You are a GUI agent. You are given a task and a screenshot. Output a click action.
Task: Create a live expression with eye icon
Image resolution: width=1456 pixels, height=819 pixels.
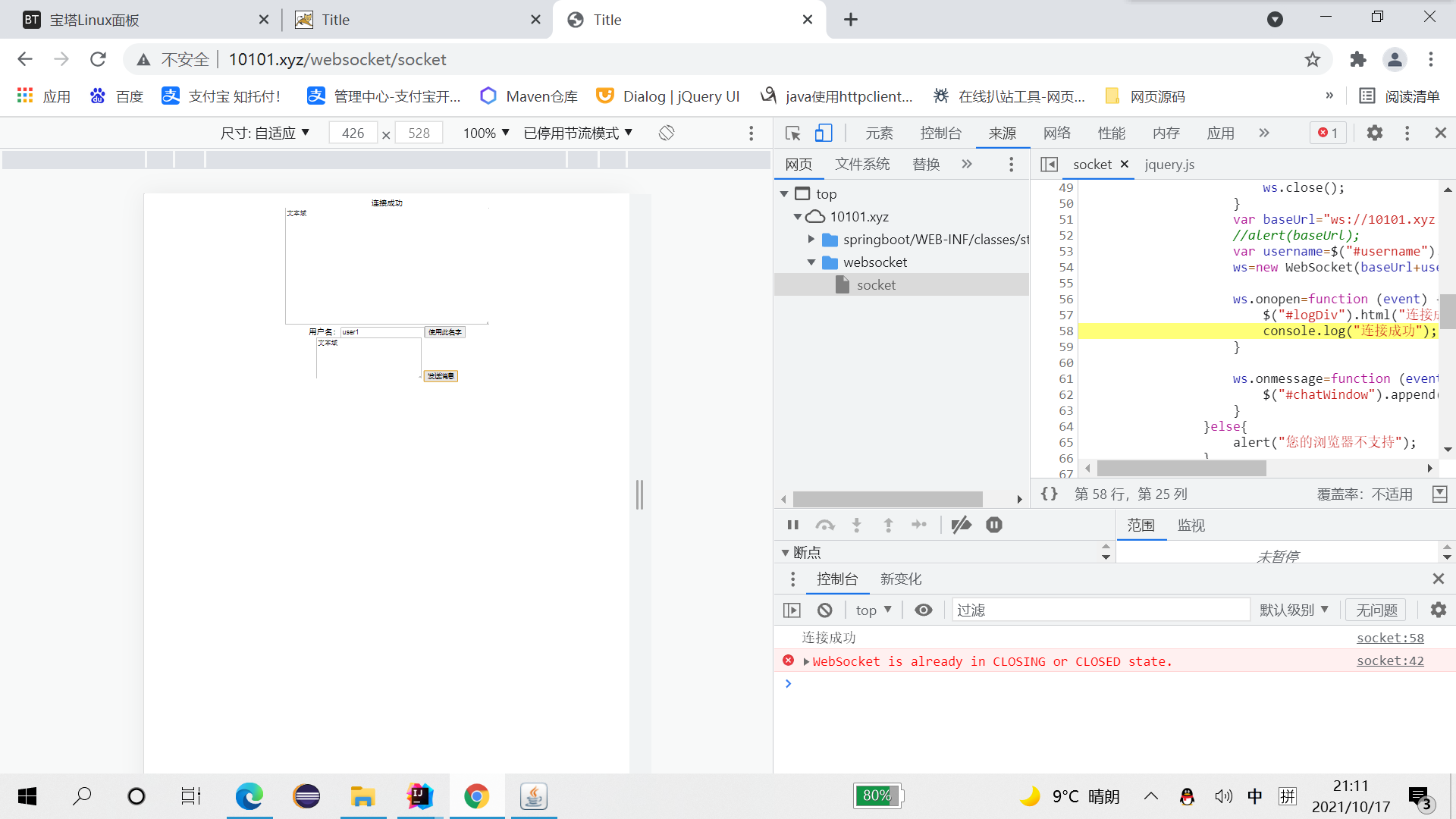pyautogui.click(x=924, y=610)
